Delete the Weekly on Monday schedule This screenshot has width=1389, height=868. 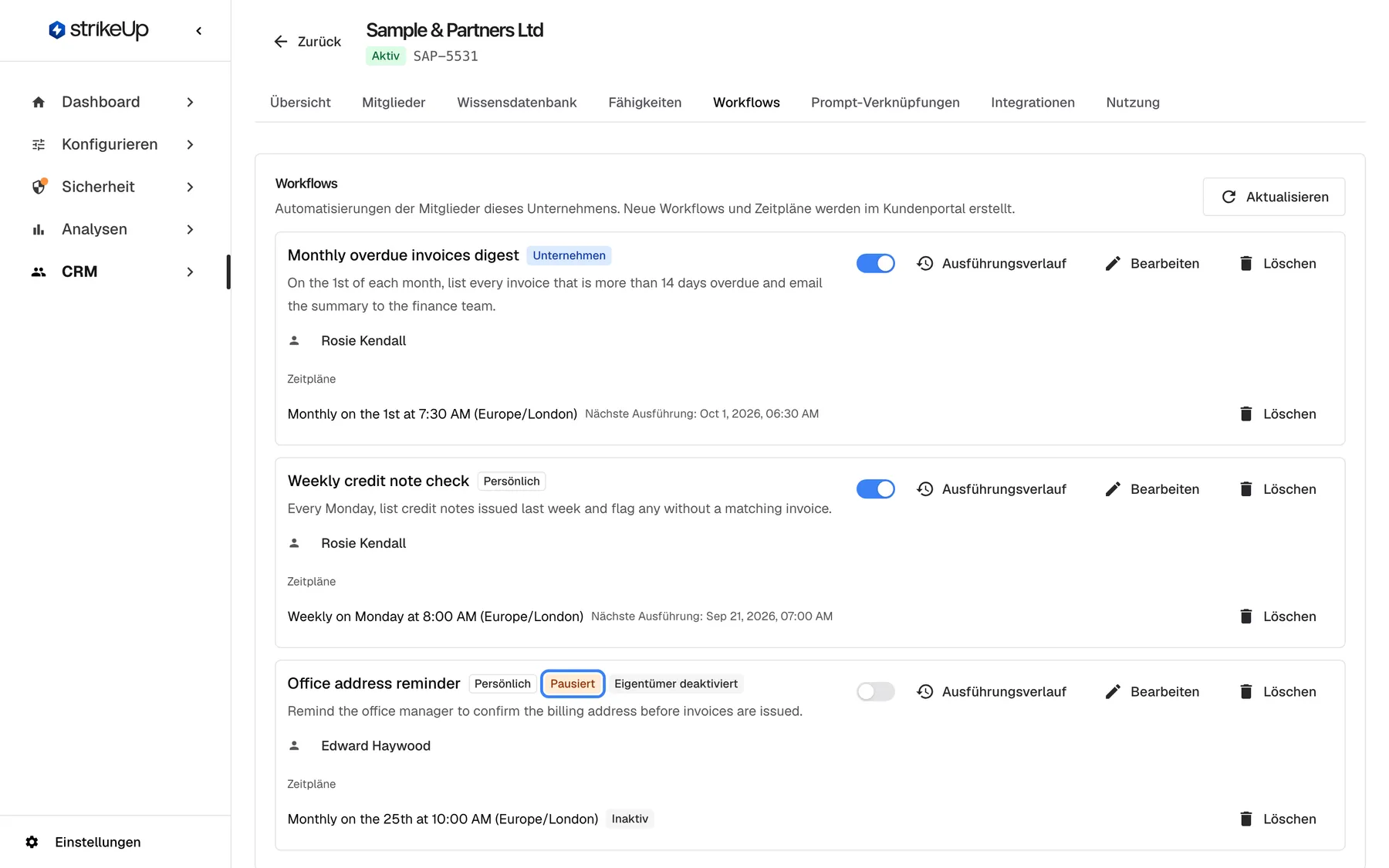click(x=1278, y=616)
